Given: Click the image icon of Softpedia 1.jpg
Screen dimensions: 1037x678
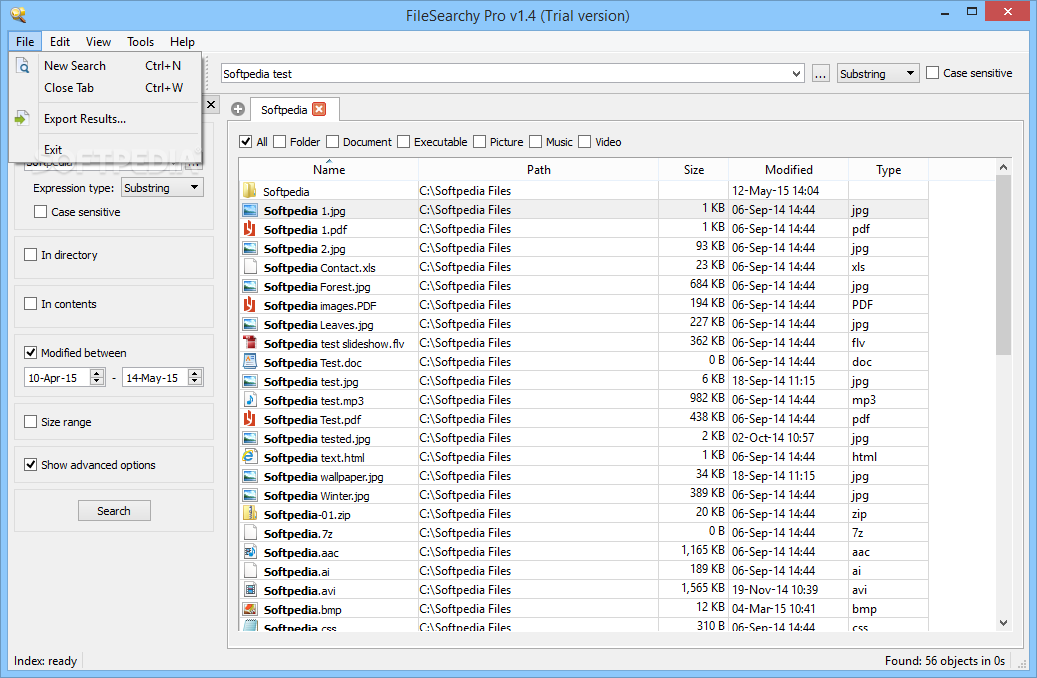Looking at the screenshot, I should 249,210.
